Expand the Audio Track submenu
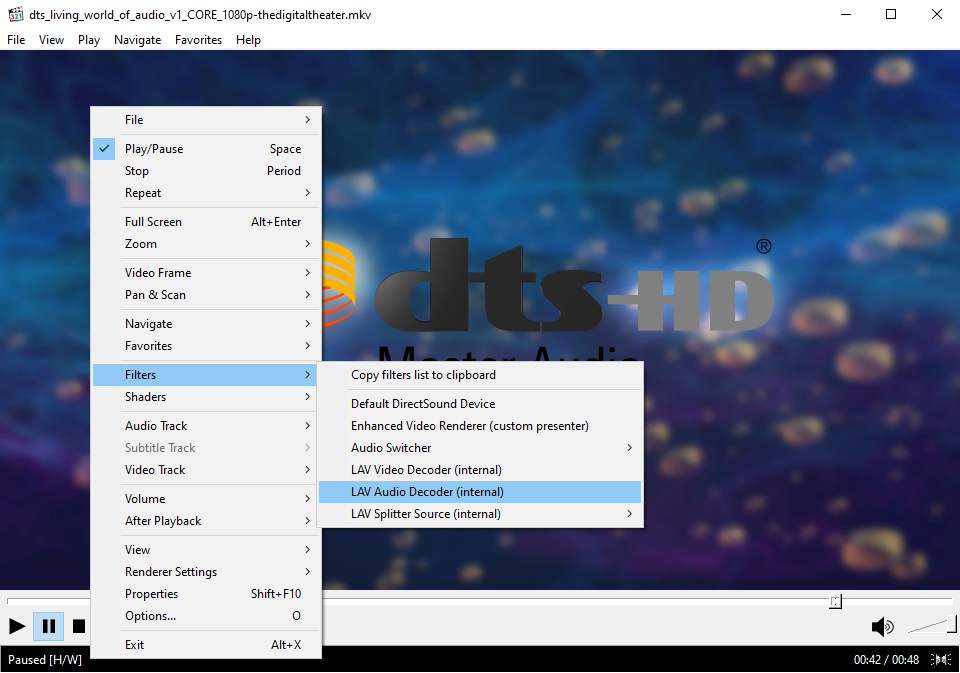This screenshot has height=673, width=960. click(206, 426)
